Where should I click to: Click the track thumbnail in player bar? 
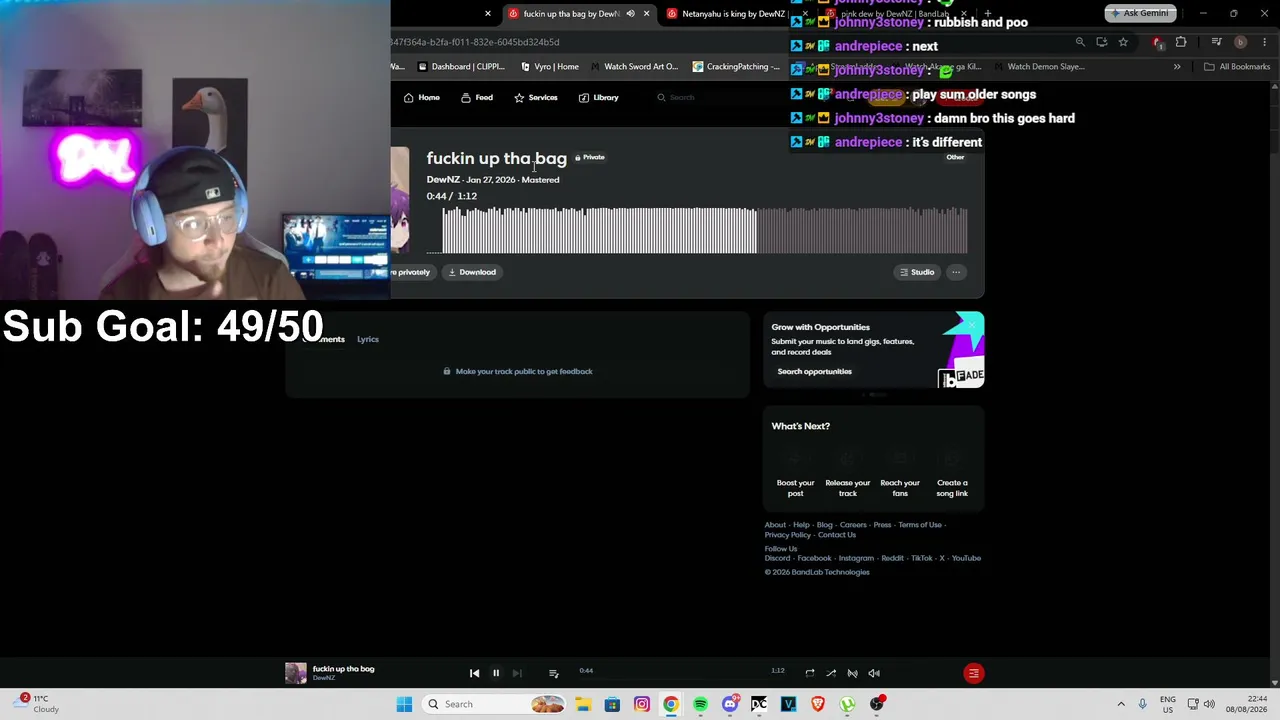click(296, 673)
